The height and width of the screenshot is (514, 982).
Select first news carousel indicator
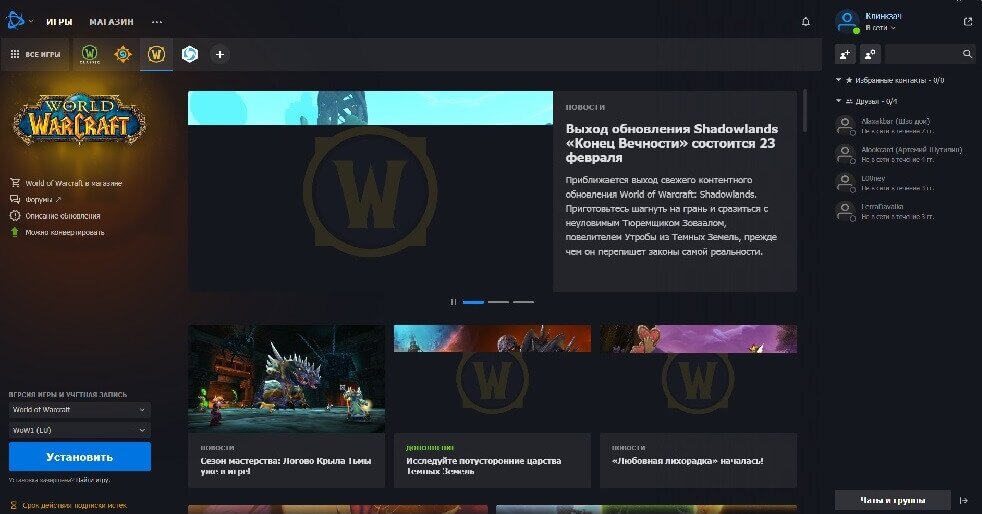(473, 302)
